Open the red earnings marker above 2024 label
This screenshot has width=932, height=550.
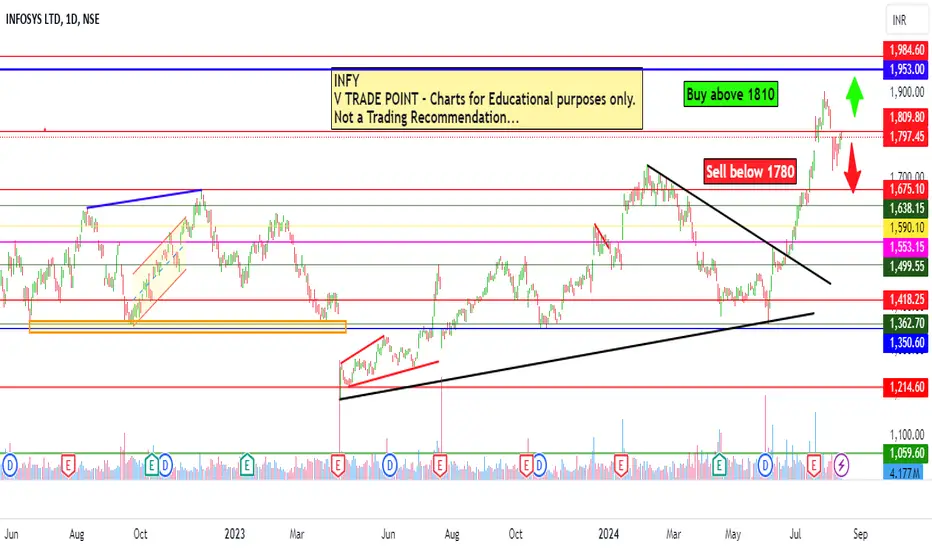click(x=621, y=465)
